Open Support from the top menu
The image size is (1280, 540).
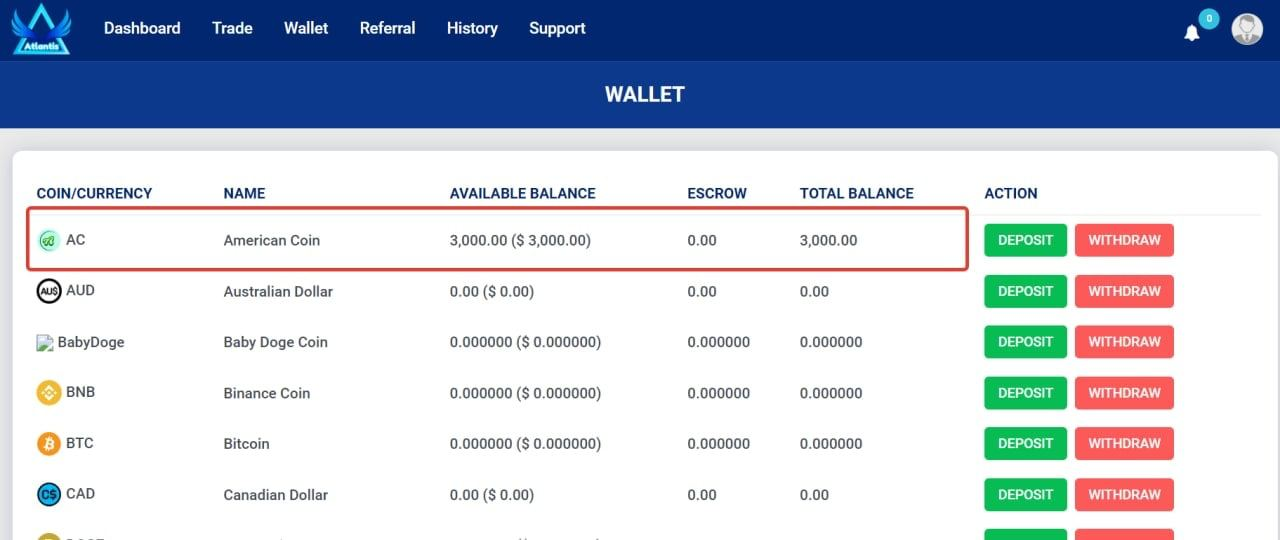[x=557, y=28]
